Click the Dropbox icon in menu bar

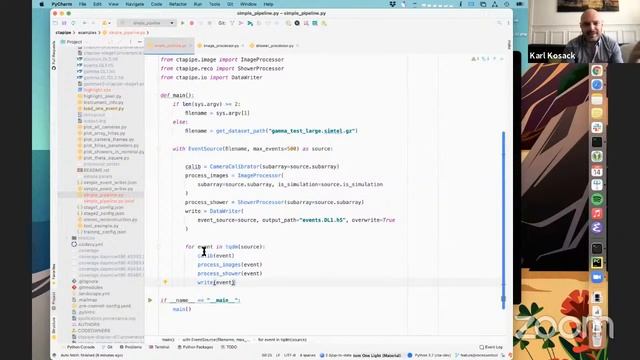point(392,4)
